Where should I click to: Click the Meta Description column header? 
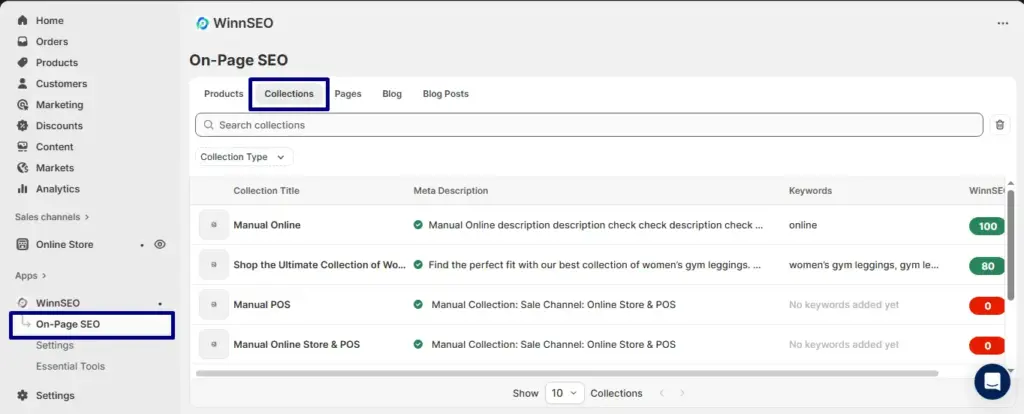[x=451, y=191]
